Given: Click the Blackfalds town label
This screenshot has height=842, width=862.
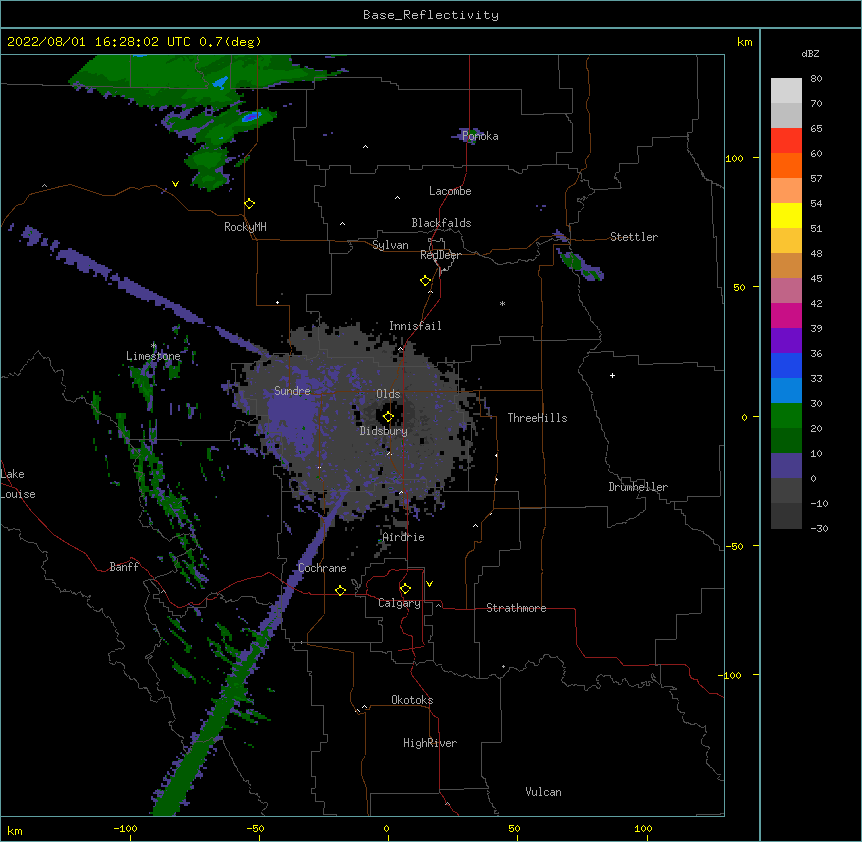Looking at the screenshot, I should click(441, 223).
